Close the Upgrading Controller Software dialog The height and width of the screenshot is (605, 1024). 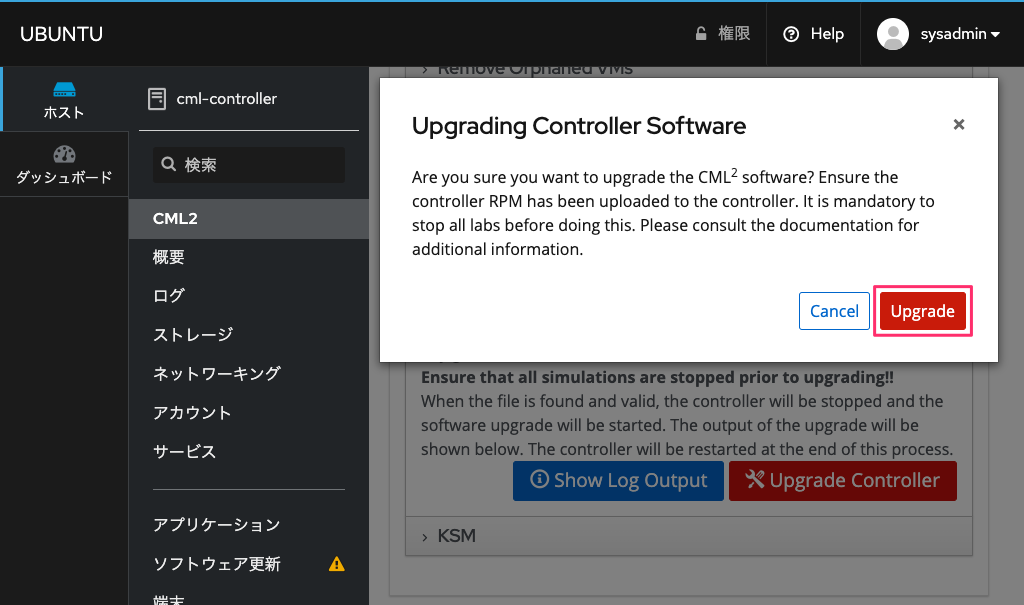(959, 124)
